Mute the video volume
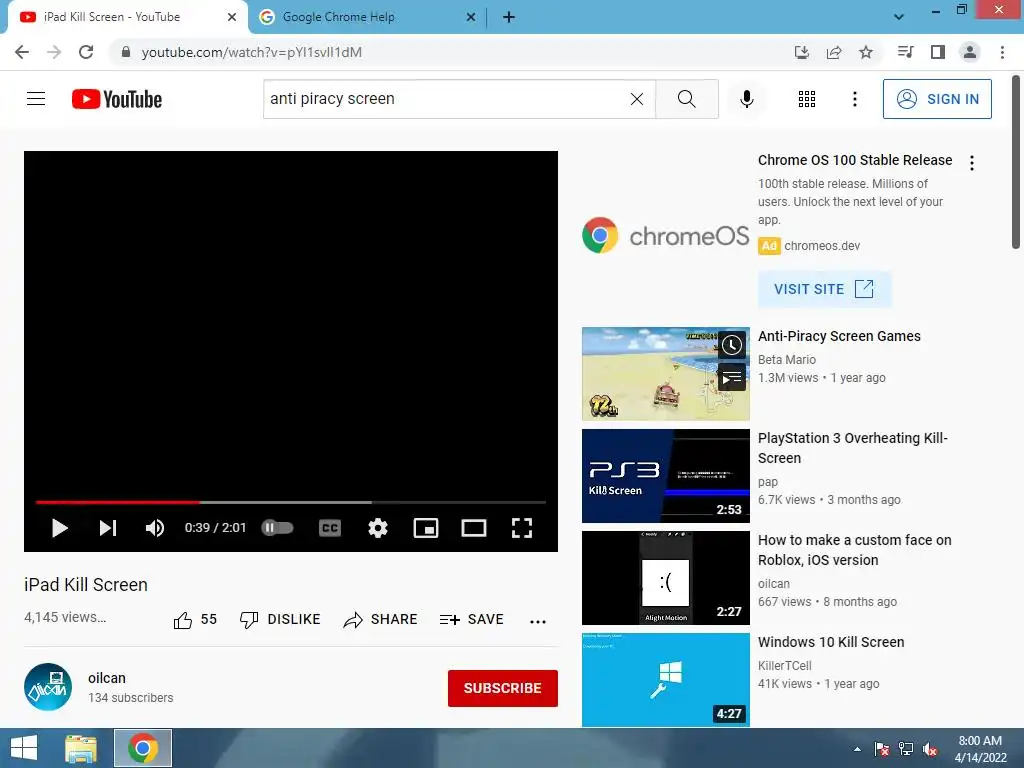The width and height of the screenshot is (1024, 768). (155, 528)
